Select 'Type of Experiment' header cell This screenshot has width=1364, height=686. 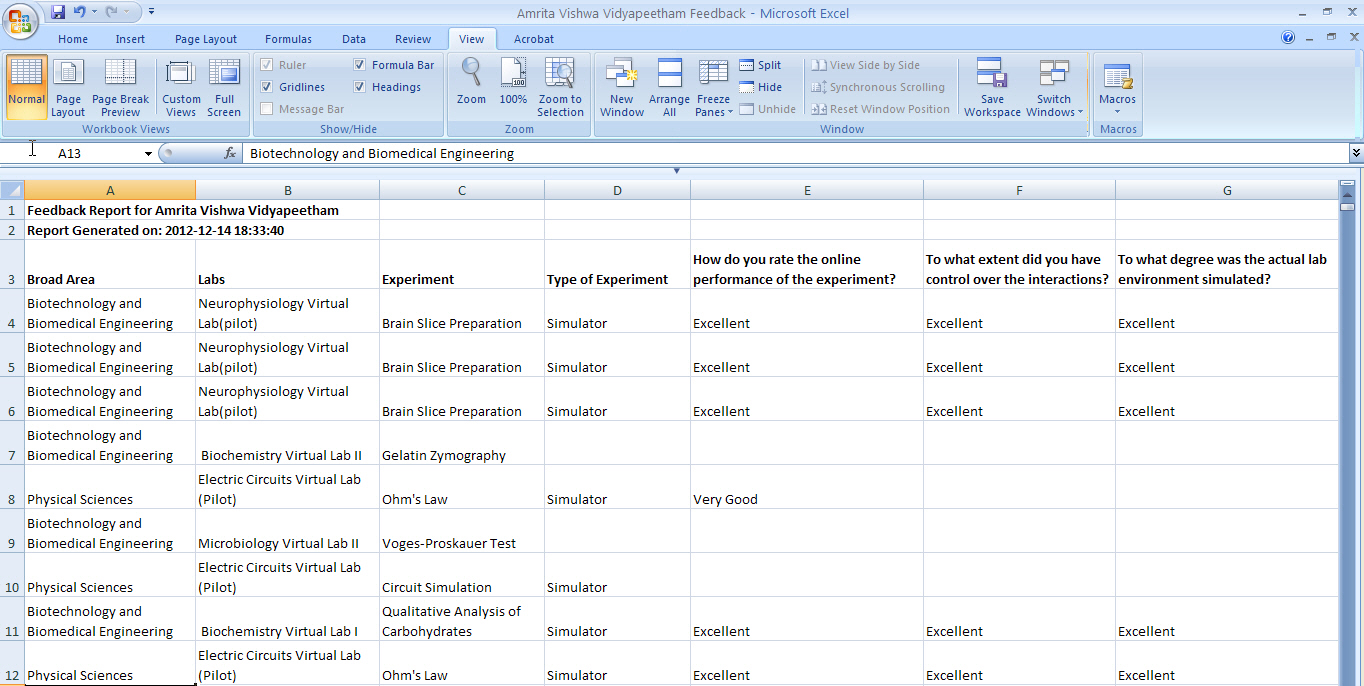click(617, 265)
